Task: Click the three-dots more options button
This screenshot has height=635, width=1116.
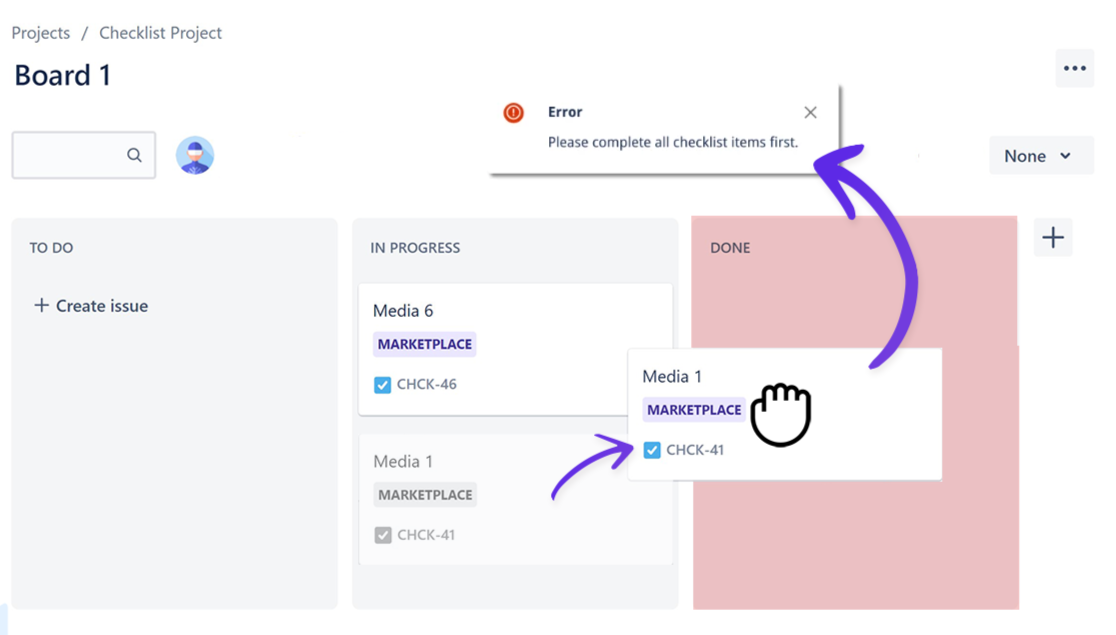Action: point(1074,68)
